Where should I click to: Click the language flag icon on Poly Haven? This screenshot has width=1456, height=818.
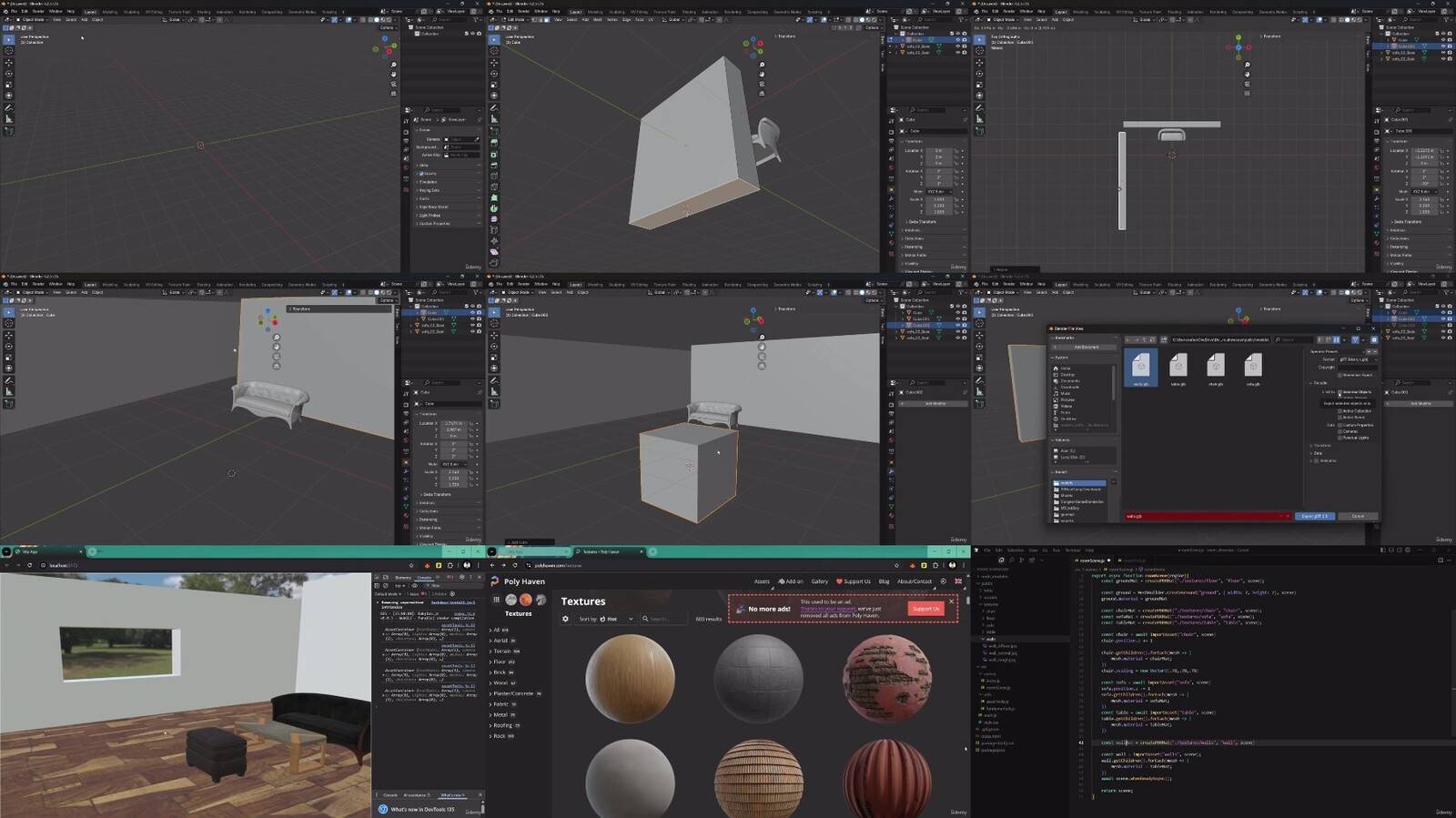tap(958, 581)
